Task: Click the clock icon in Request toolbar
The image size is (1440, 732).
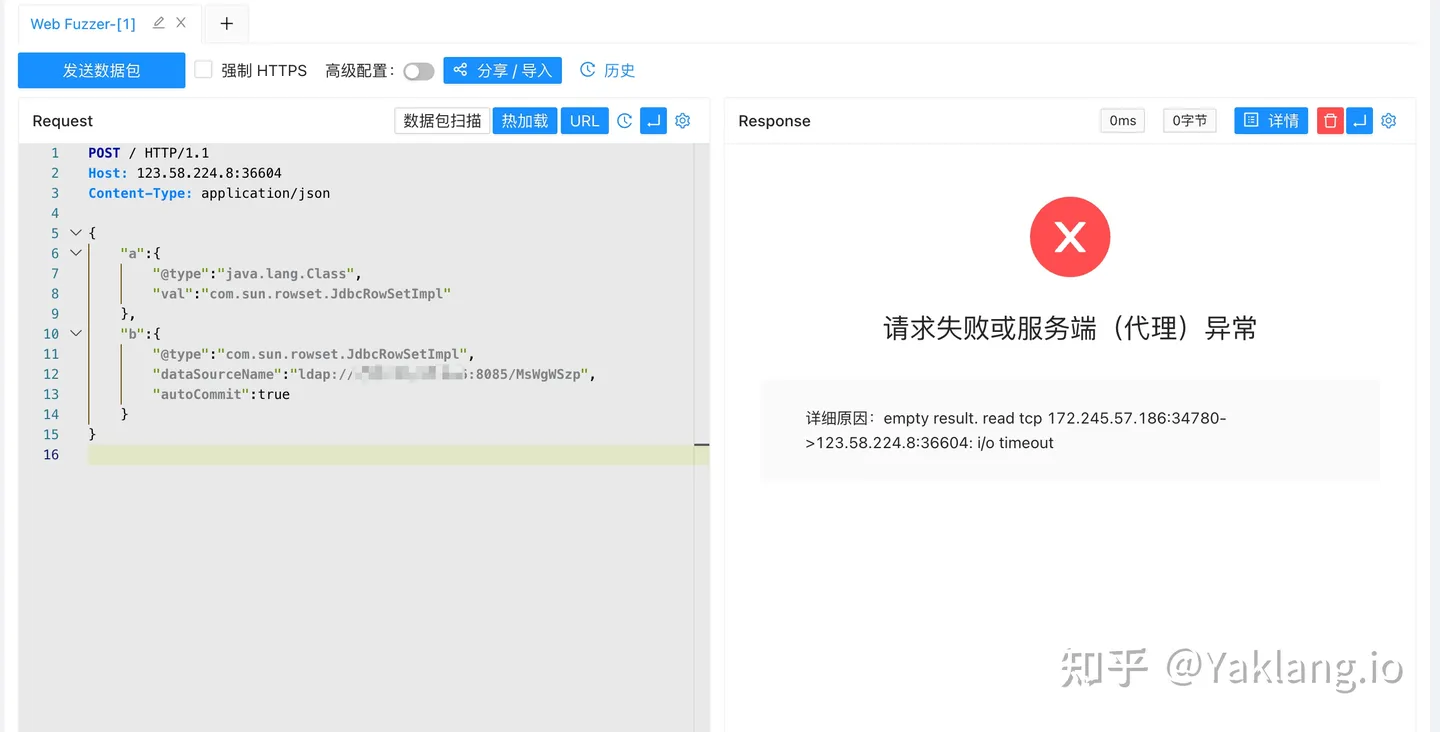Action: coord(625,121)
